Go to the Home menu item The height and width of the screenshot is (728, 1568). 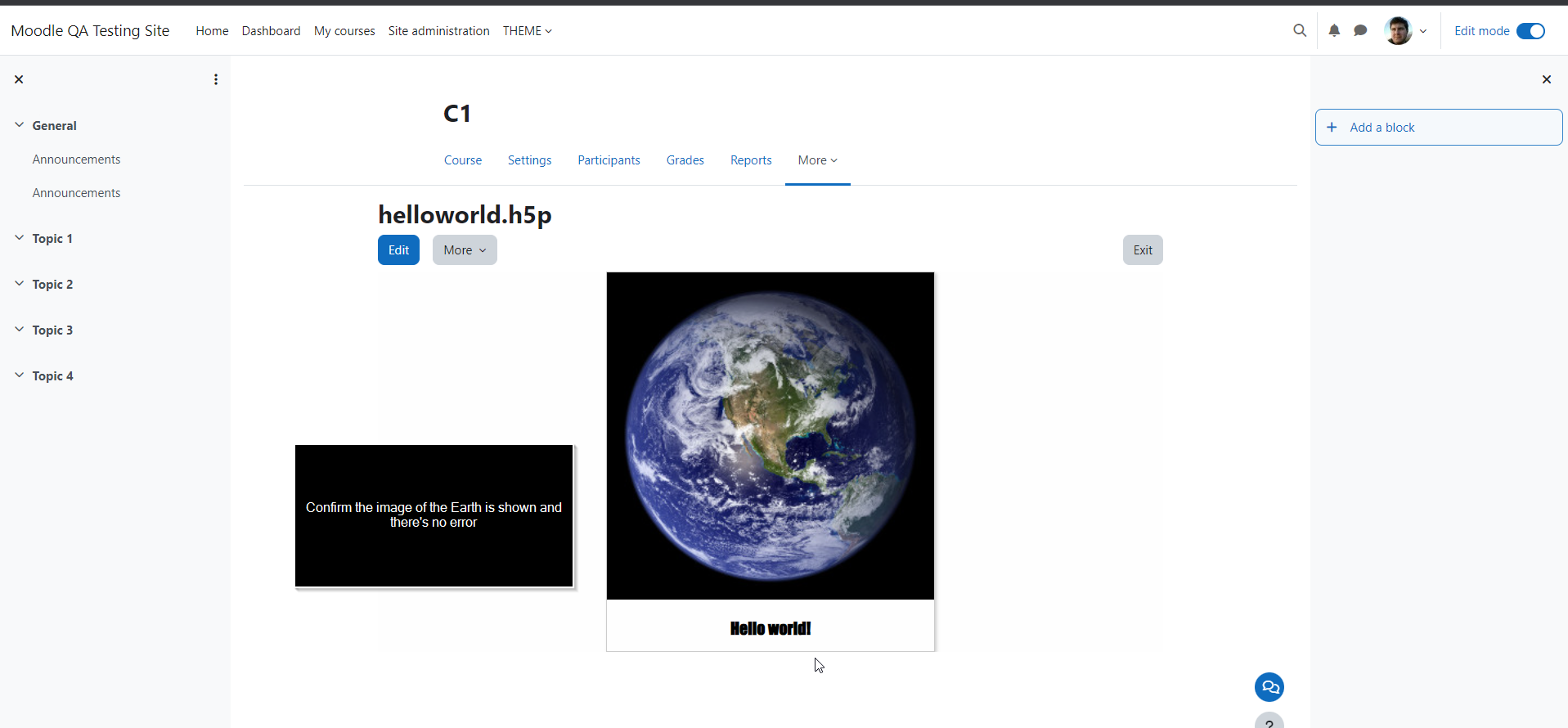coord(212,31)
